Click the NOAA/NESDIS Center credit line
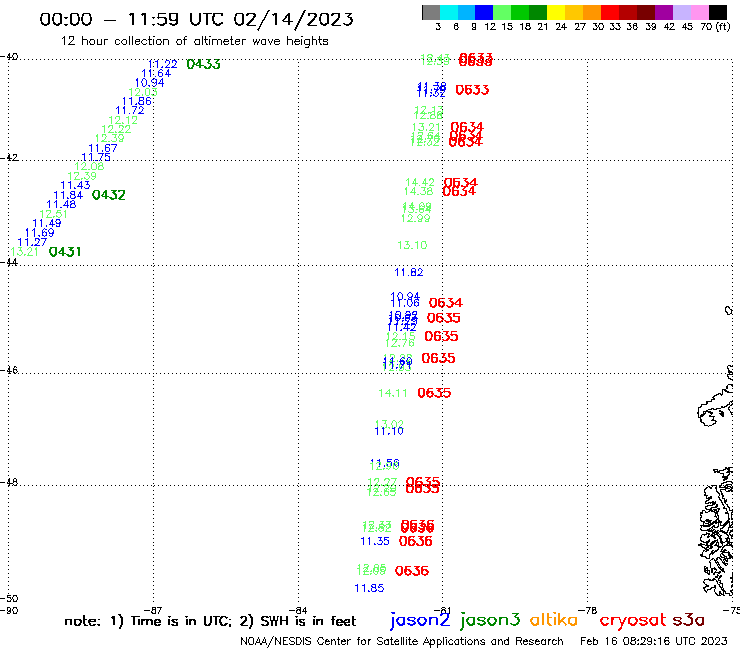Viewport: 740px width, 650px height. click(402, 641)
